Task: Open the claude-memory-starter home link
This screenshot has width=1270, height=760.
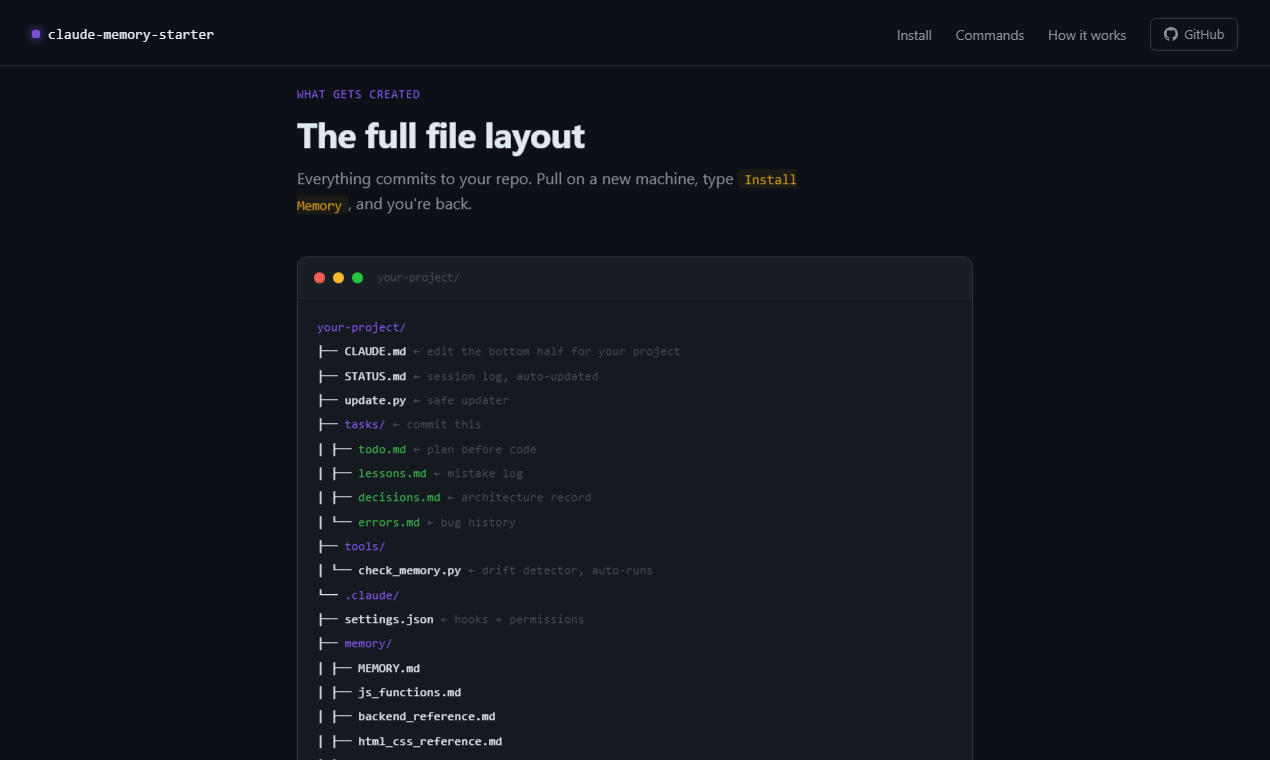Action: coord(122,34)
